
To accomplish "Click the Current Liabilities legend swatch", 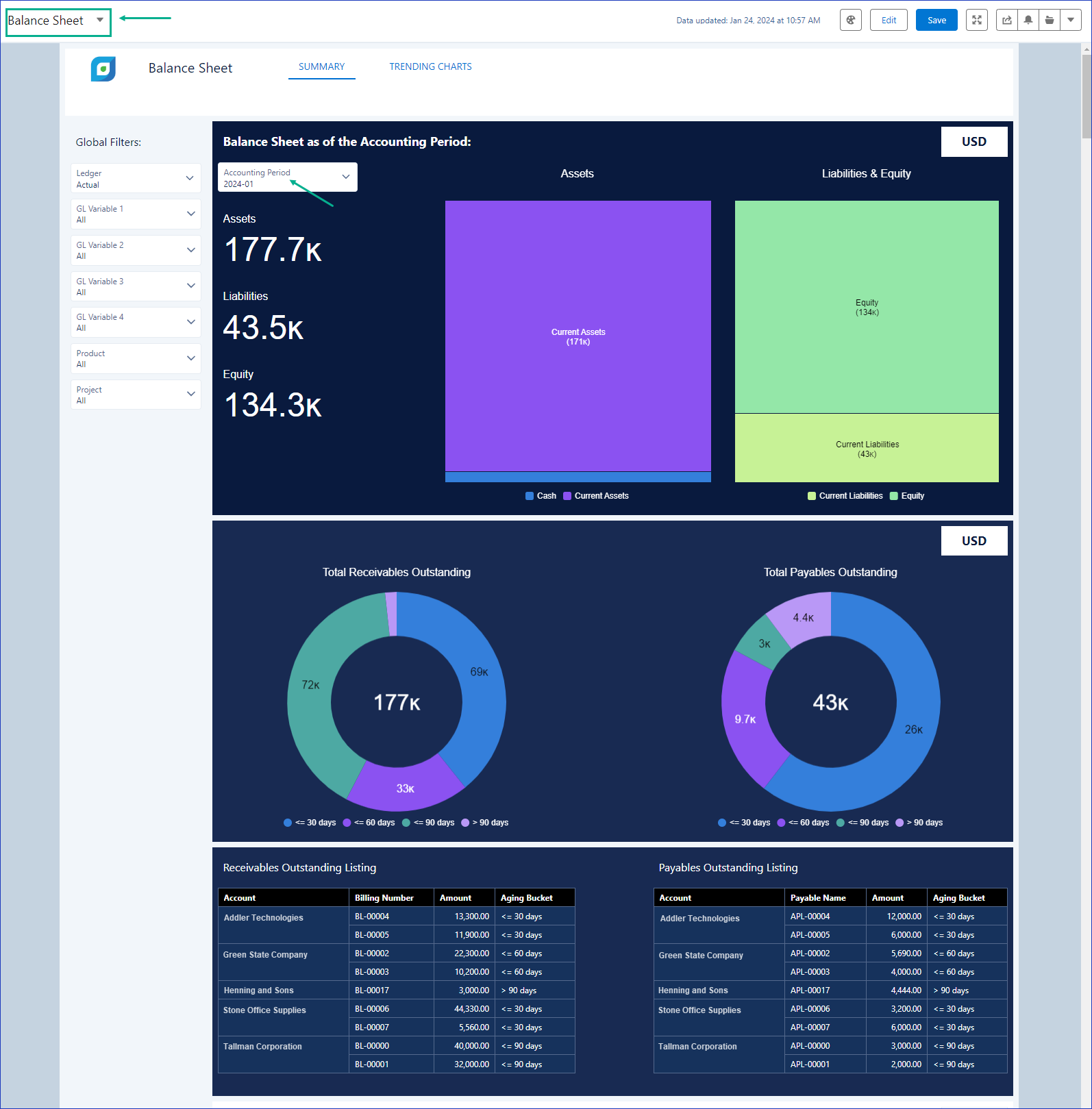I will 812,496.
